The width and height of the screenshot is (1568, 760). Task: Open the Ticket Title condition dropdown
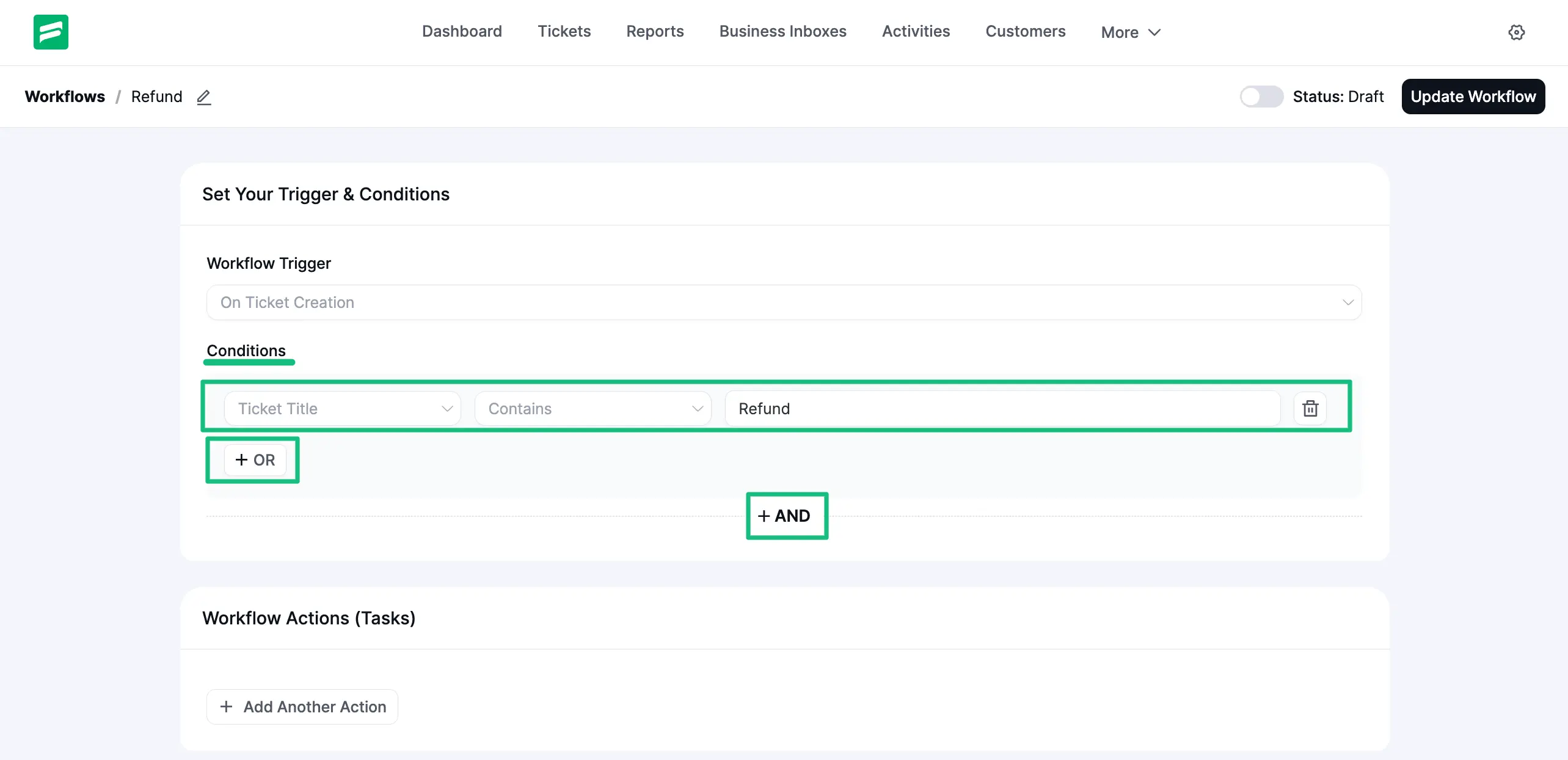pos(343,407)
